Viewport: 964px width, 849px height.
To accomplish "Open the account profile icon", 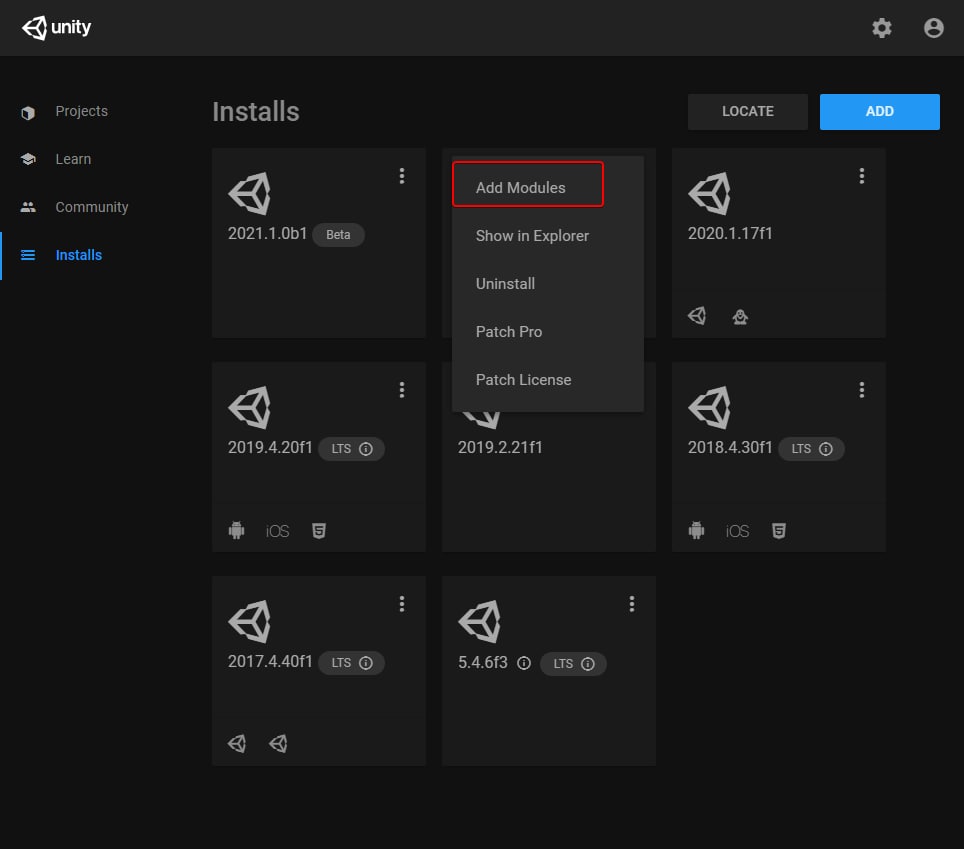I will 933,28.
